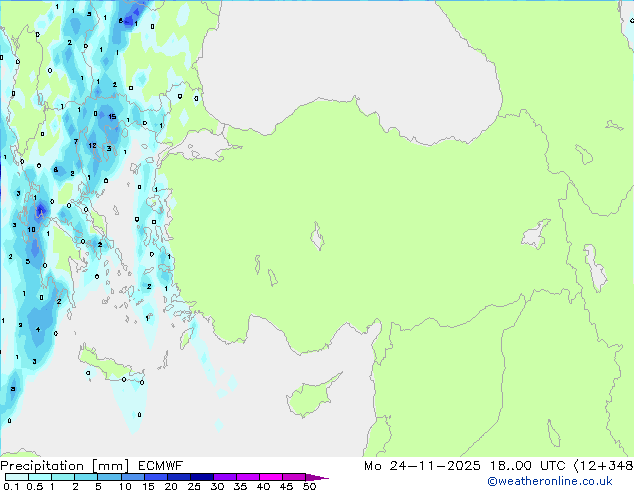The width and height of the screenshot is (634, 490).
Task: Click the '(12+348' forecast run text
Action: pos(603,466)
